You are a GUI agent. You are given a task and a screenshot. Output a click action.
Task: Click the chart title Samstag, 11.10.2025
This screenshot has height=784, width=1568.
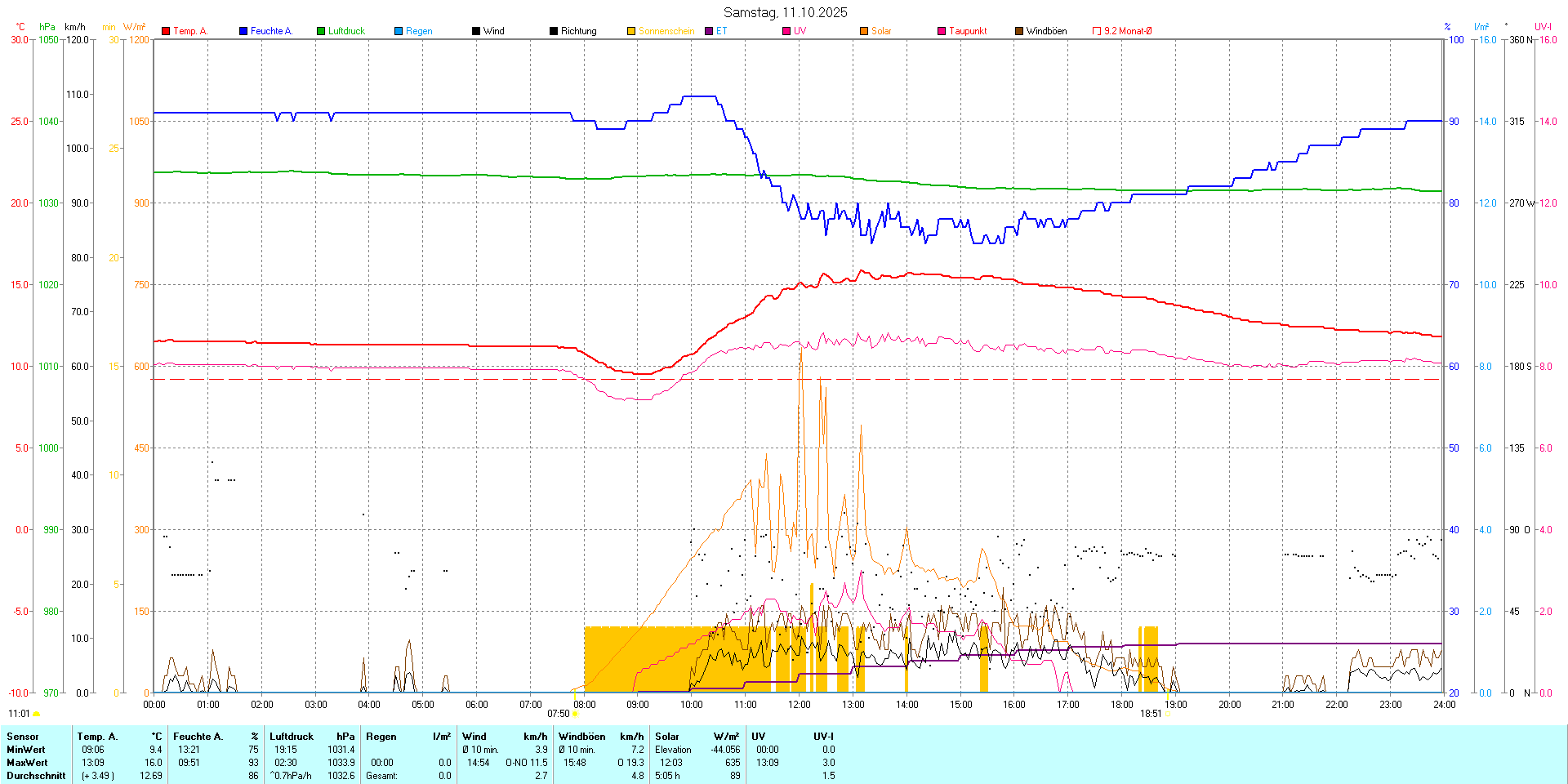click(785, 12)
